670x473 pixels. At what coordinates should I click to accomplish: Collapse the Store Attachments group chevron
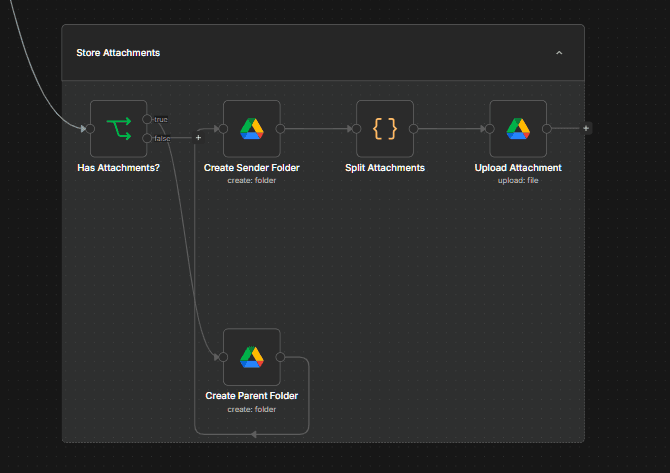(x=559, y=53)
